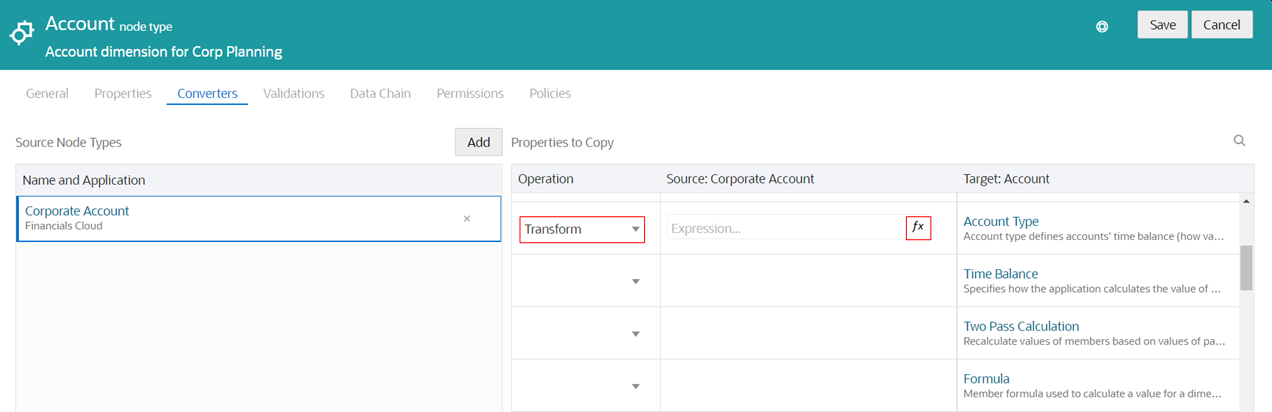
Task: Add a source node type
Action: pyautogui.click(x=479, y=142)
